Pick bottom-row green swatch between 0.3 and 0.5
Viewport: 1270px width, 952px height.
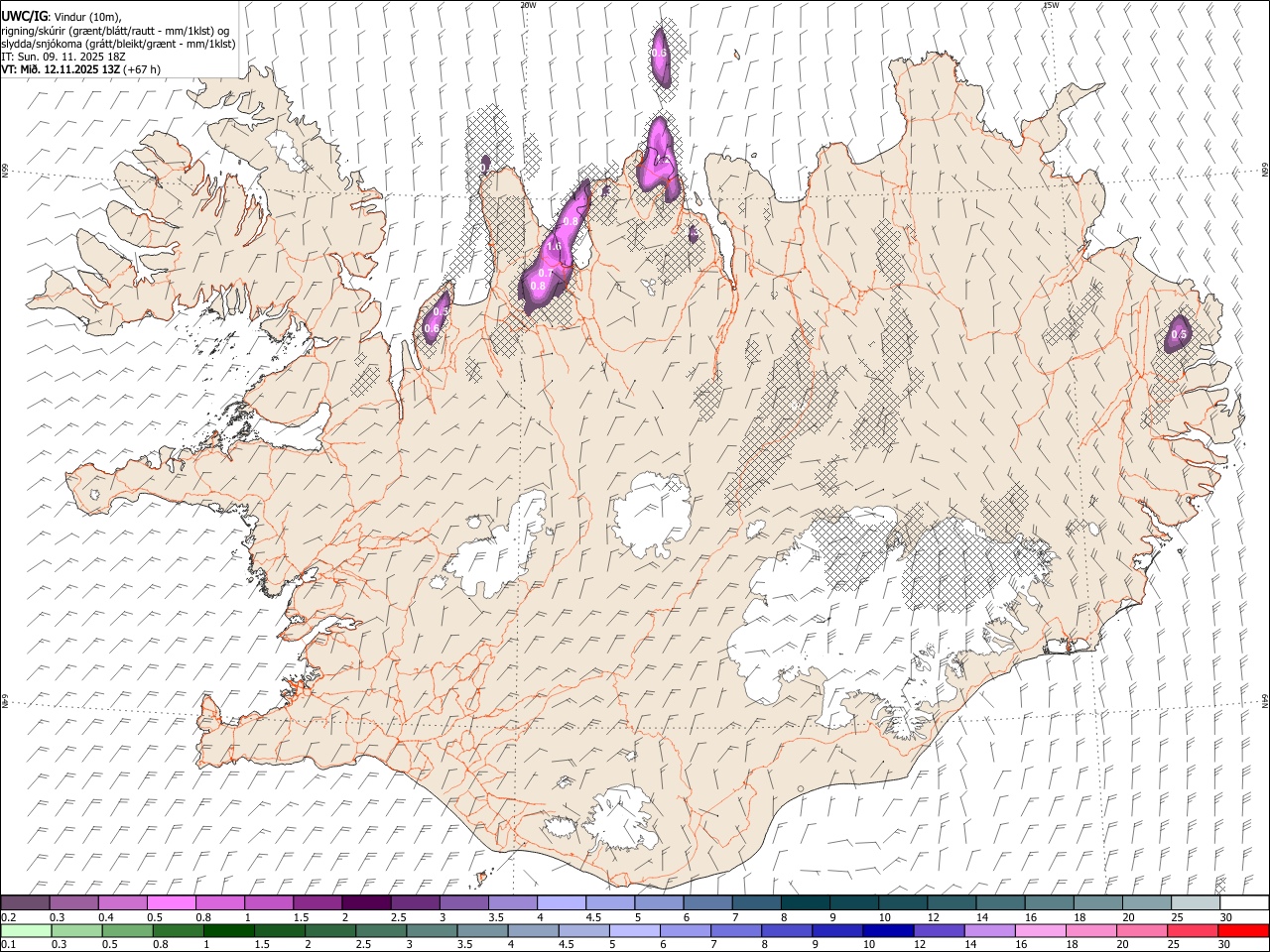click(75, 931)
